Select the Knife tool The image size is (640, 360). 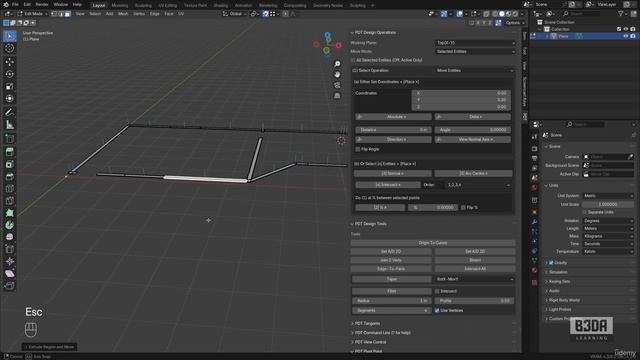point(9,201)
